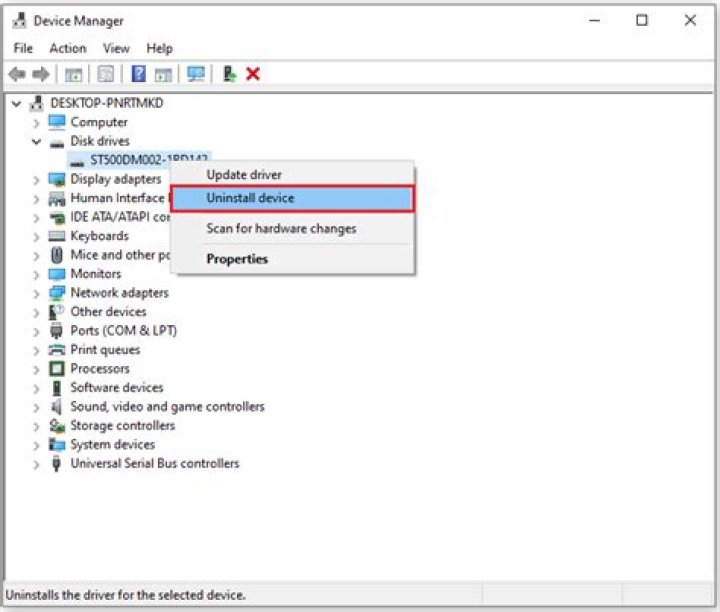The height and width of the screenshot is (612, 720).
Task: Select the System devices label
Action: coord(112,444)
